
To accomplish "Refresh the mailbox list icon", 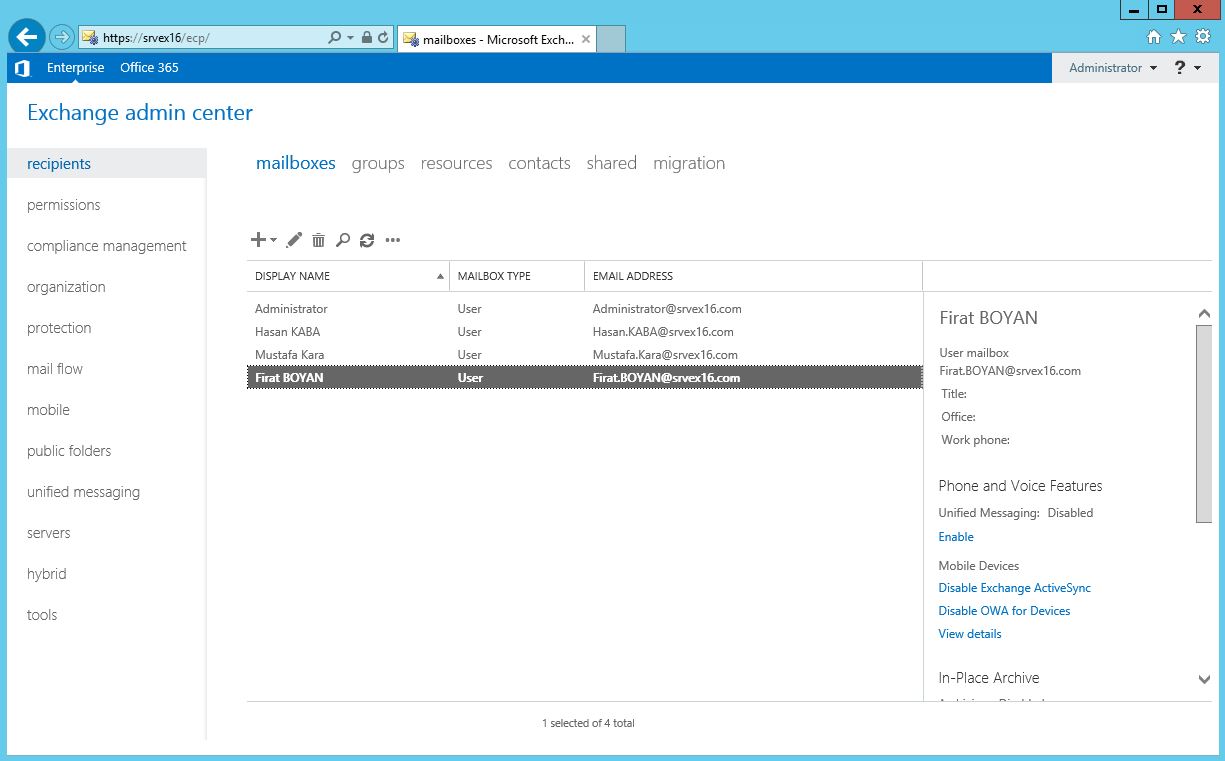I will (367, 240).
